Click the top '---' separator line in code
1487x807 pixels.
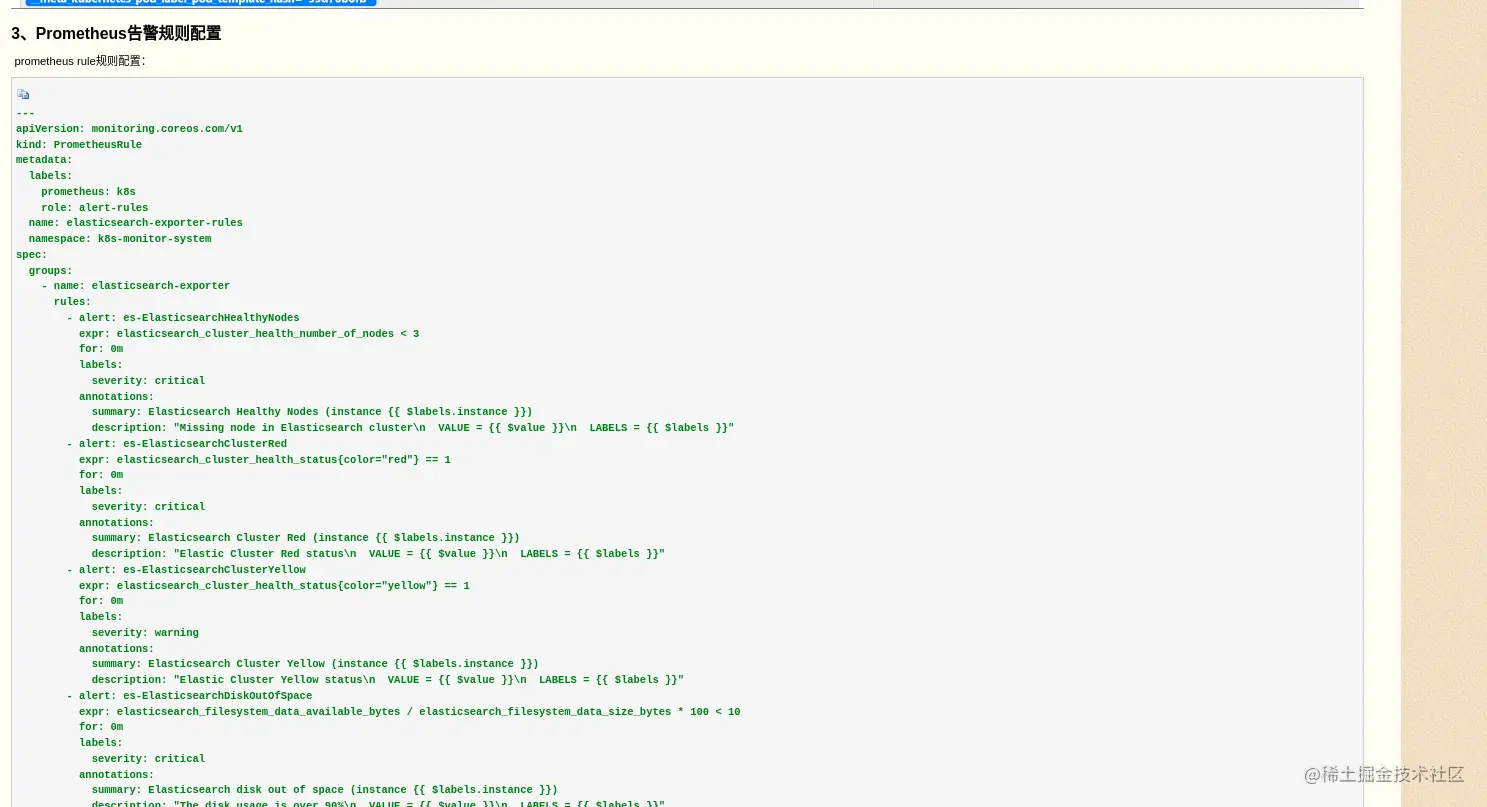(x=25, y=114)
